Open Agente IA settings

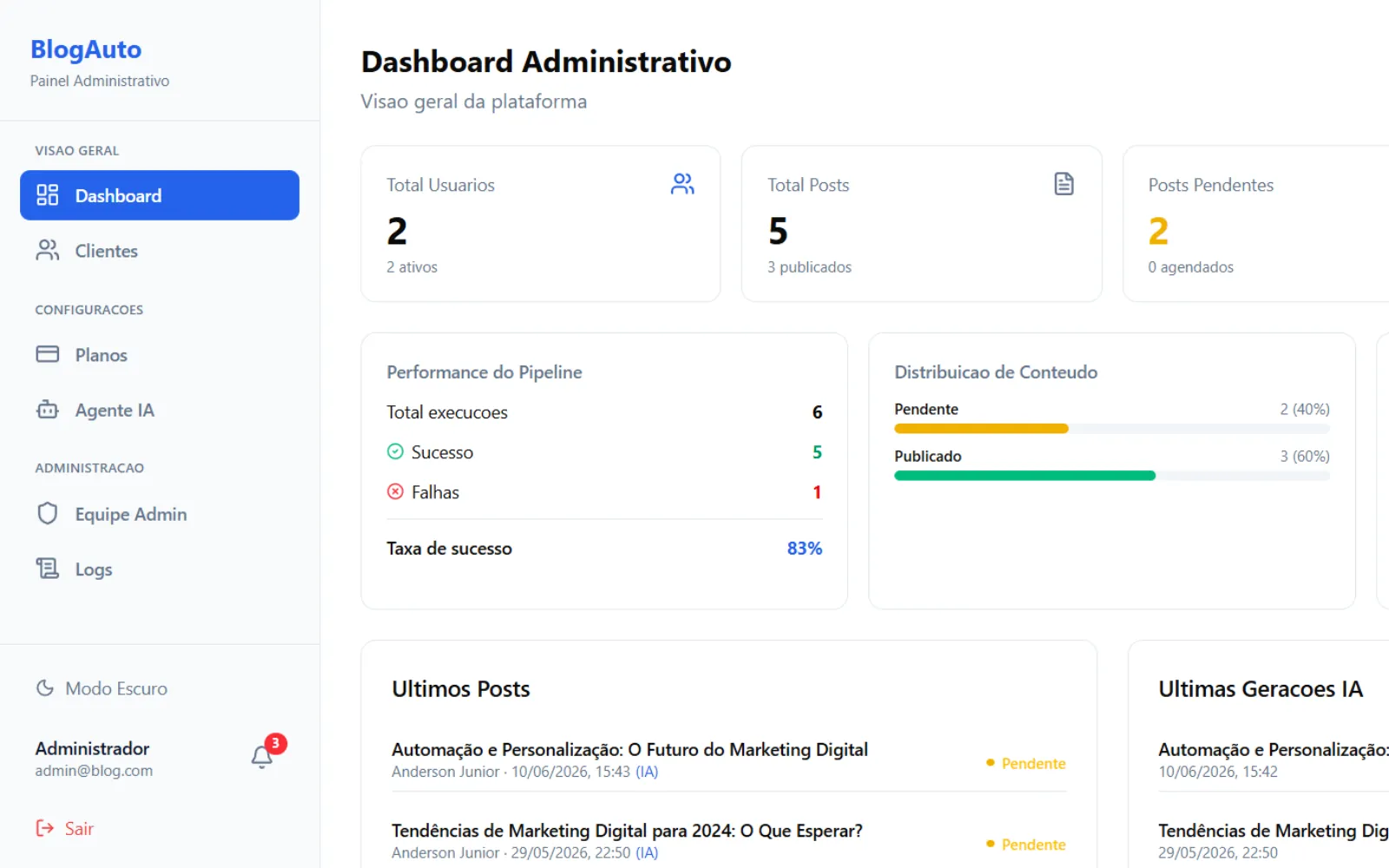(x=160, y=410)
